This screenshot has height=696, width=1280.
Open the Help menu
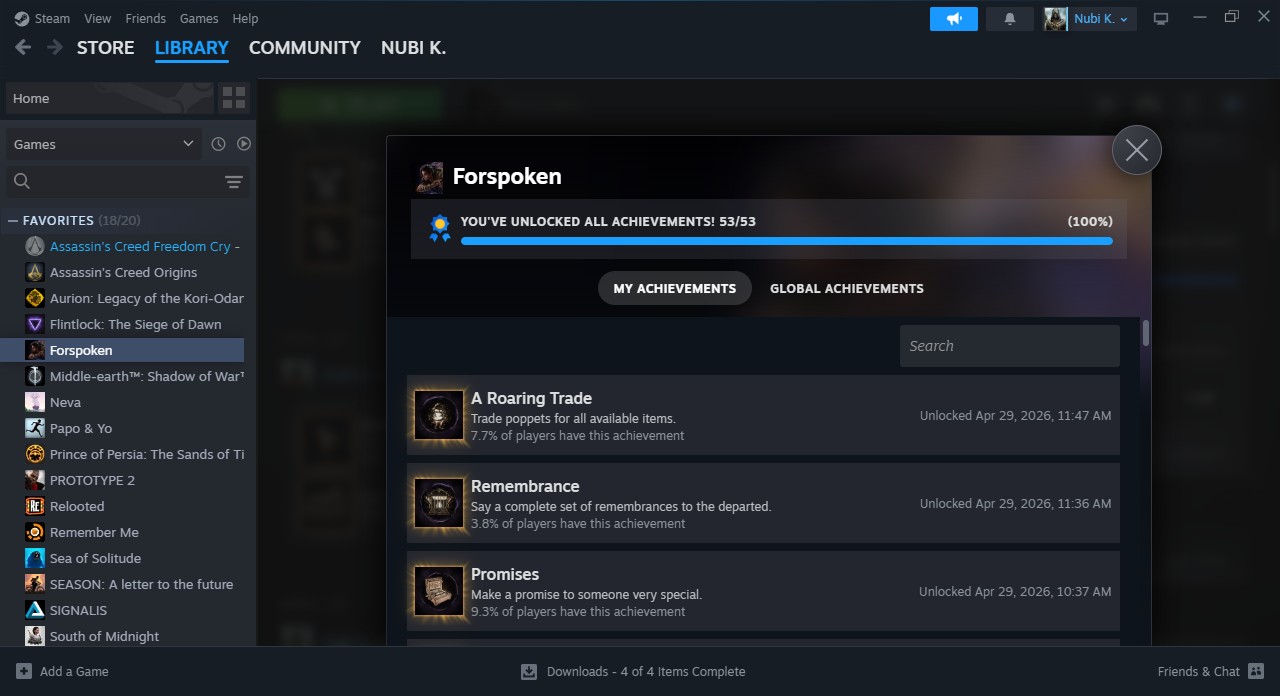tap(245, 18)
